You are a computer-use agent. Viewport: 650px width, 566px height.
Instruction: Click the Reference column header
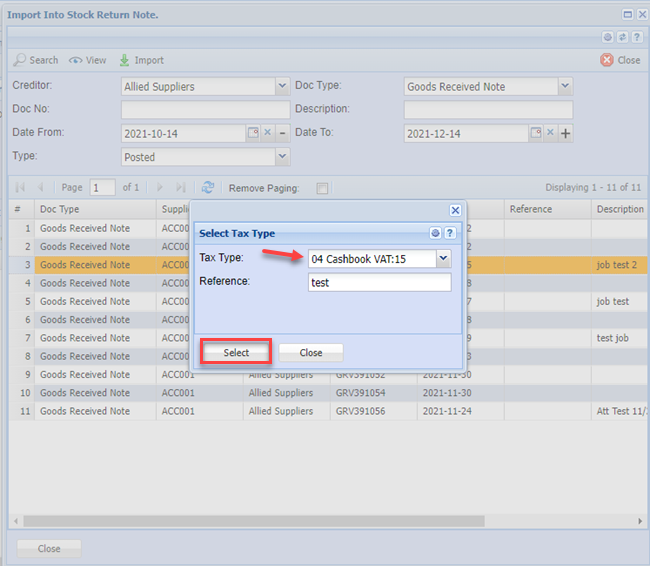tap(530, 210)
